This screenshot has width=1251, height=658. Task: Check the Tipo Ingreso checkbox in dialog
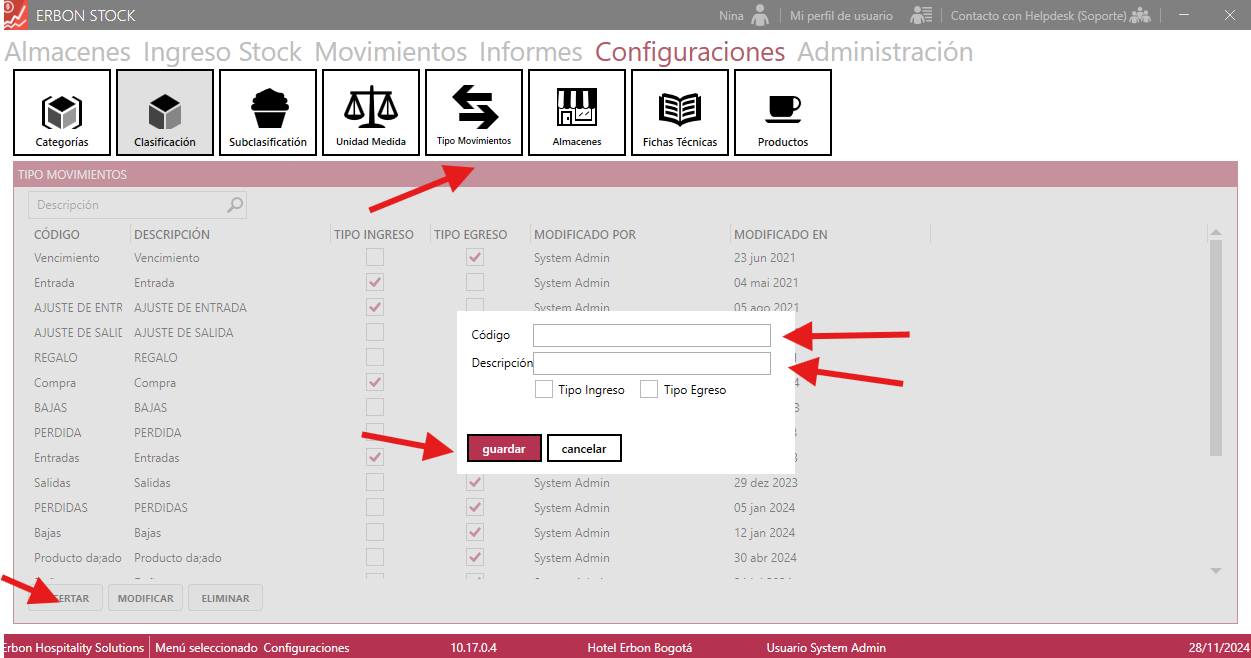pos(544,389)
